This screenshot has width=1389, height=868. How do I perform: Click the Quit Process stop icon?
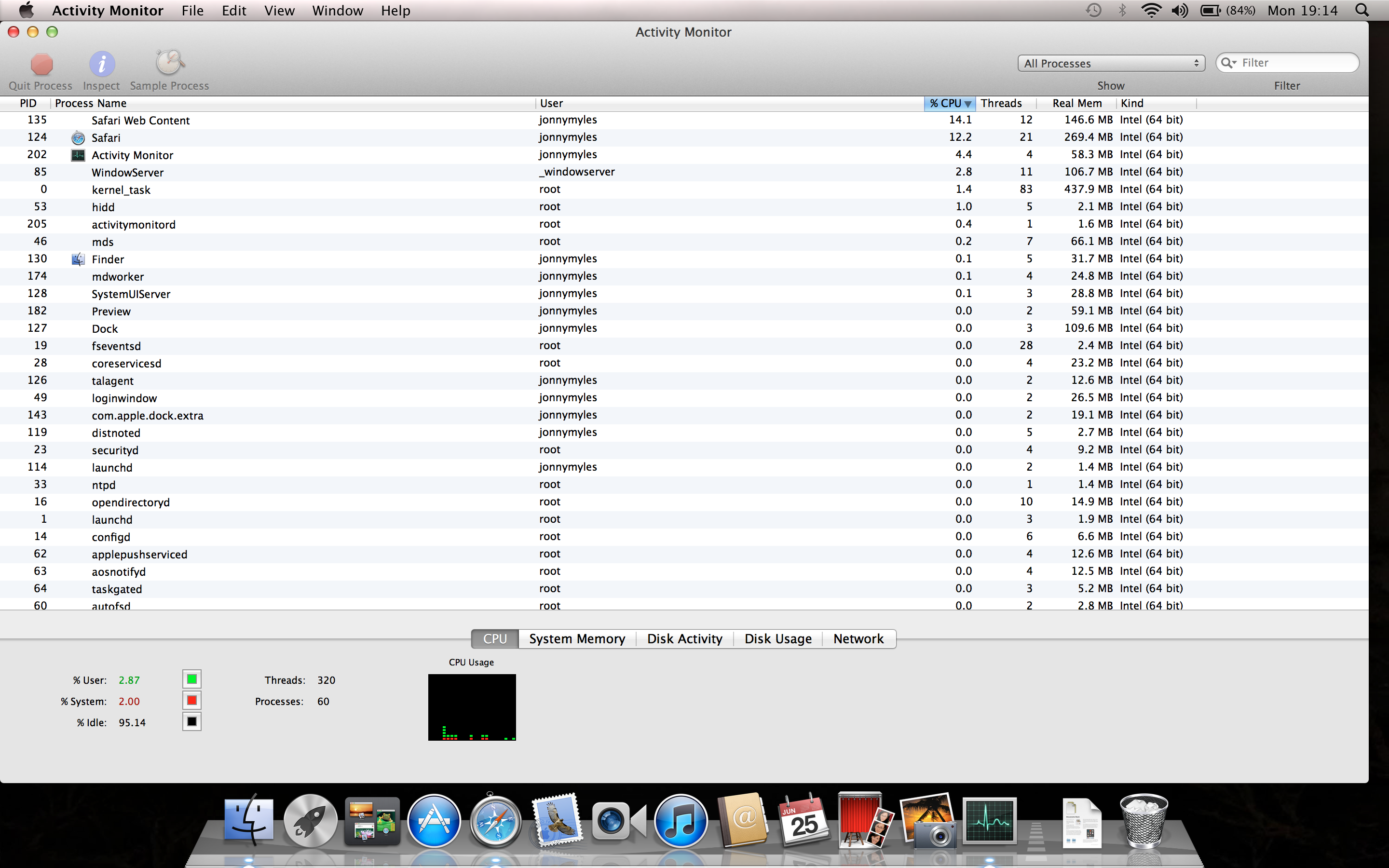tap(41, 64)
